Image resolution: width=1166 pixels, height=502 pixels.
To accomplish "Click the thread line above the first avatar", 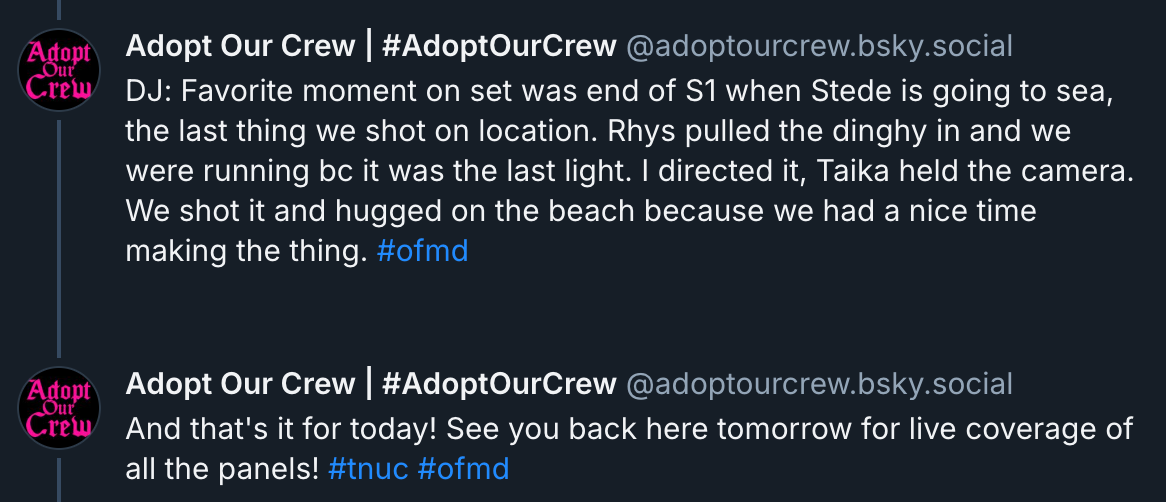I will click(58, 10).
